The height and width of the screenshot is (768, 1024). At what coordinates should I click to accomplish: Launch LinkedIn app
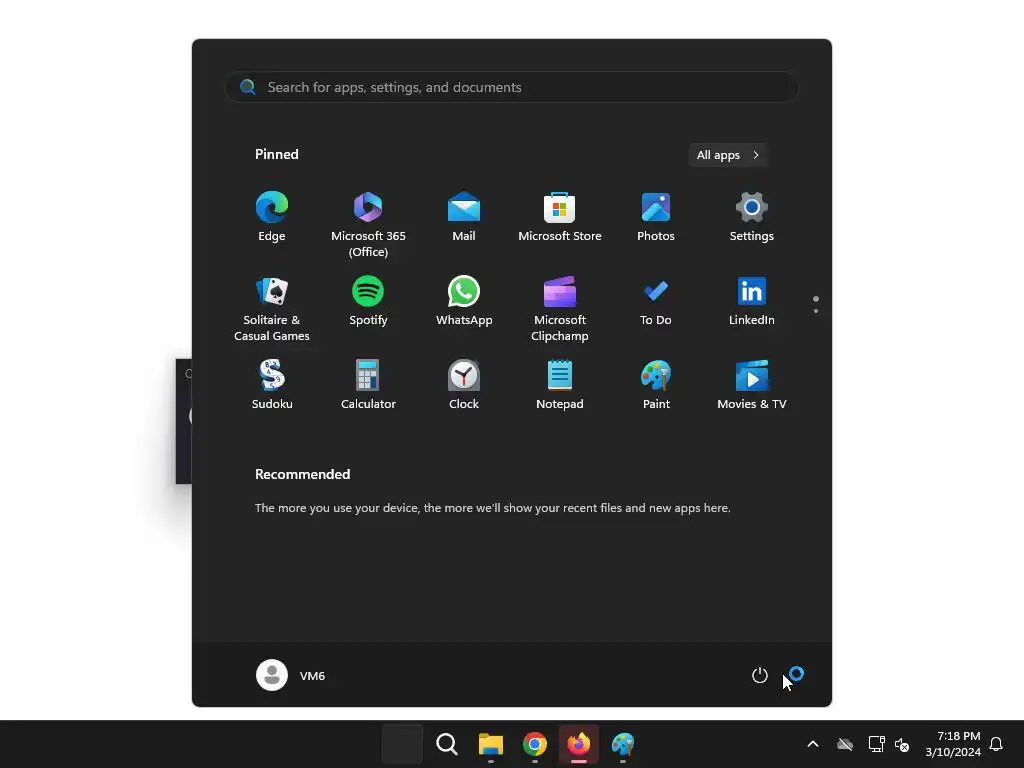pos(752,302)
